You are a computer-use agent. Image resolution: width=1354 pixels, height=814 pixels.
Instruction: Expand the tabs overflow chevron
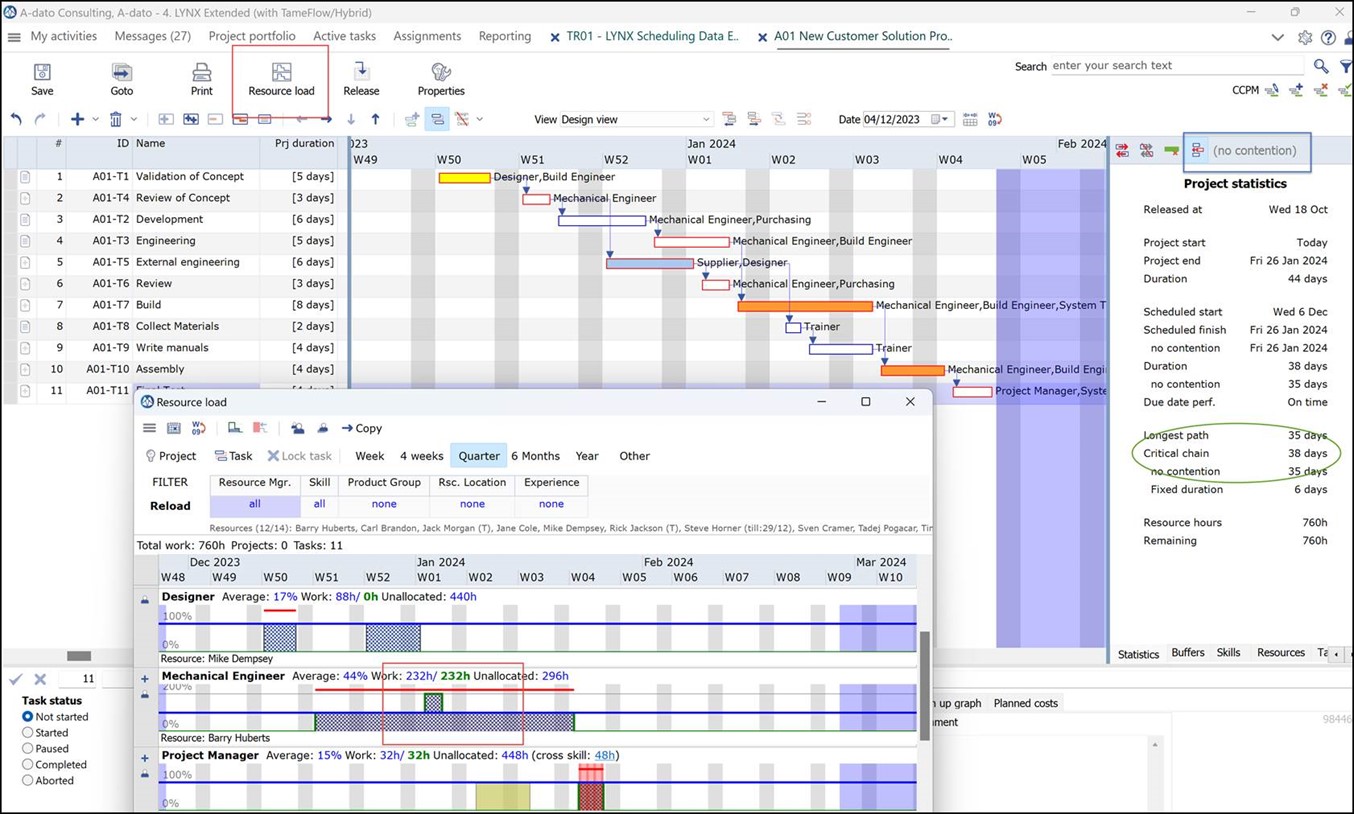[1277, 37]
